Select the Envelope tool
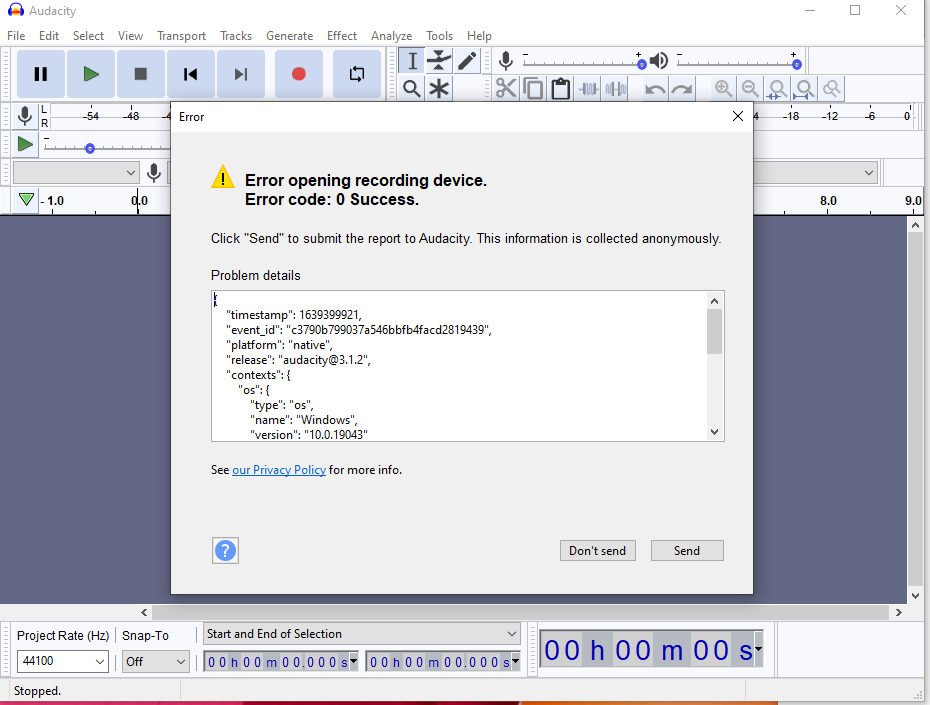Viewport: 930px width, 705px height. (439, 61)
